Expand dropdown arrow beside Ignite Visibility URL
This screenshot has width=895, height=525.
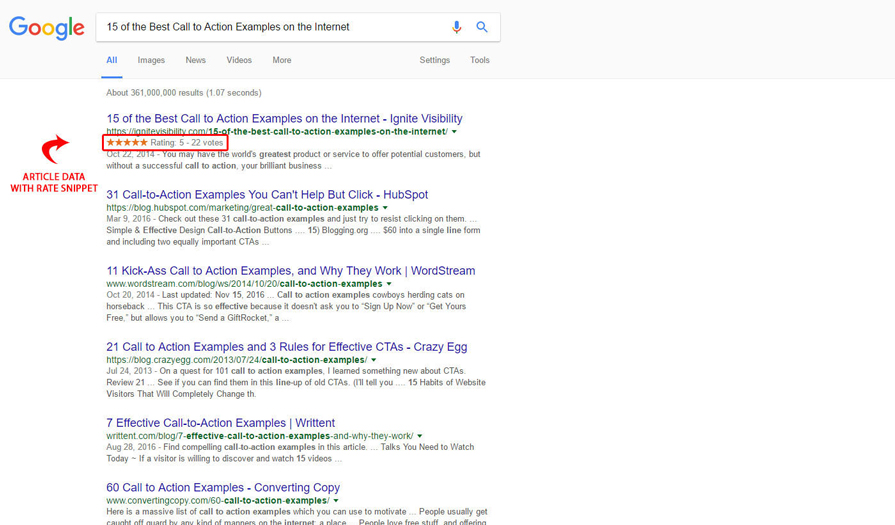coord(455,132)
